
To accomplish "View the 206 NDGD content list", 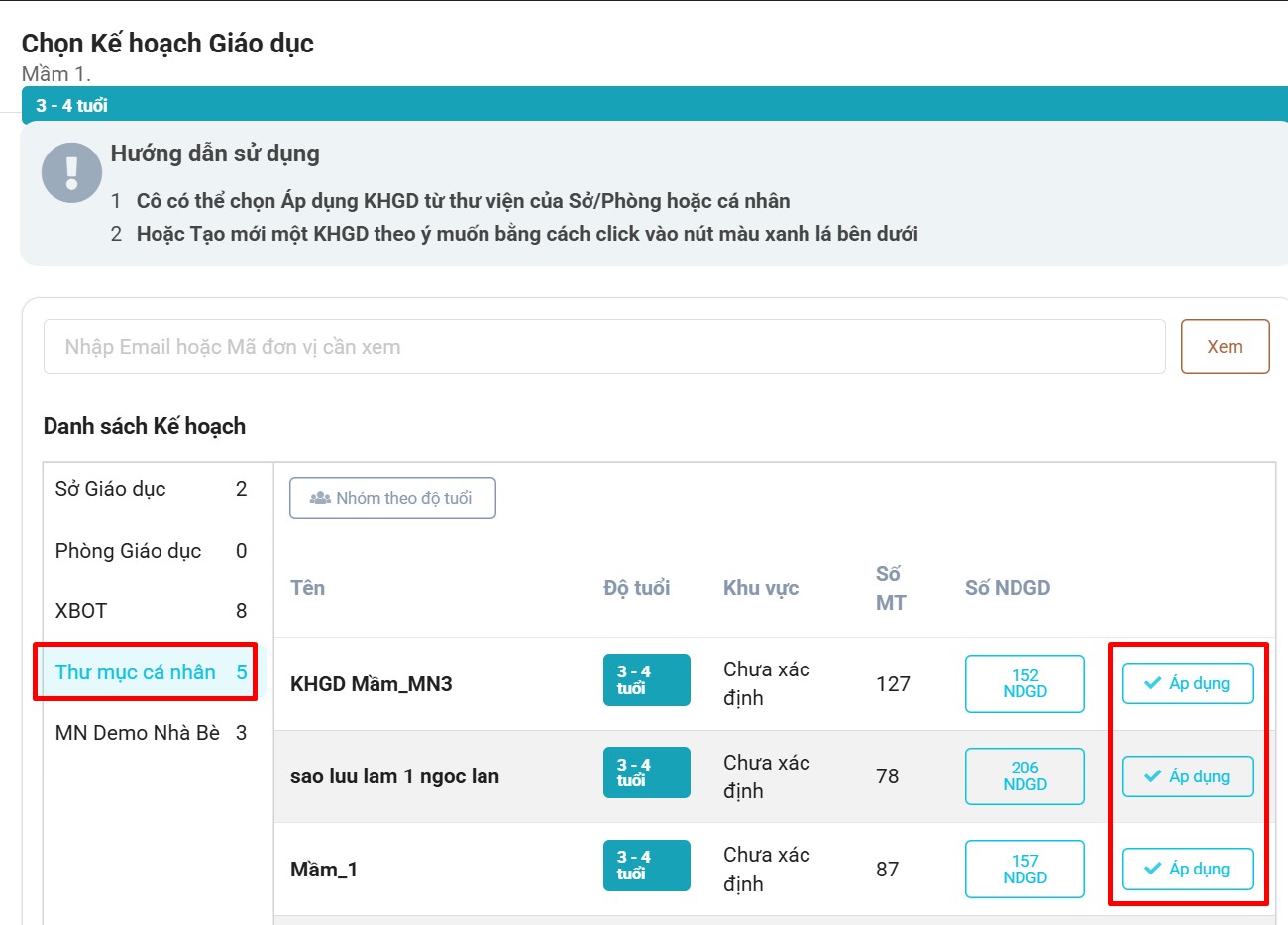I will 1024,776.
